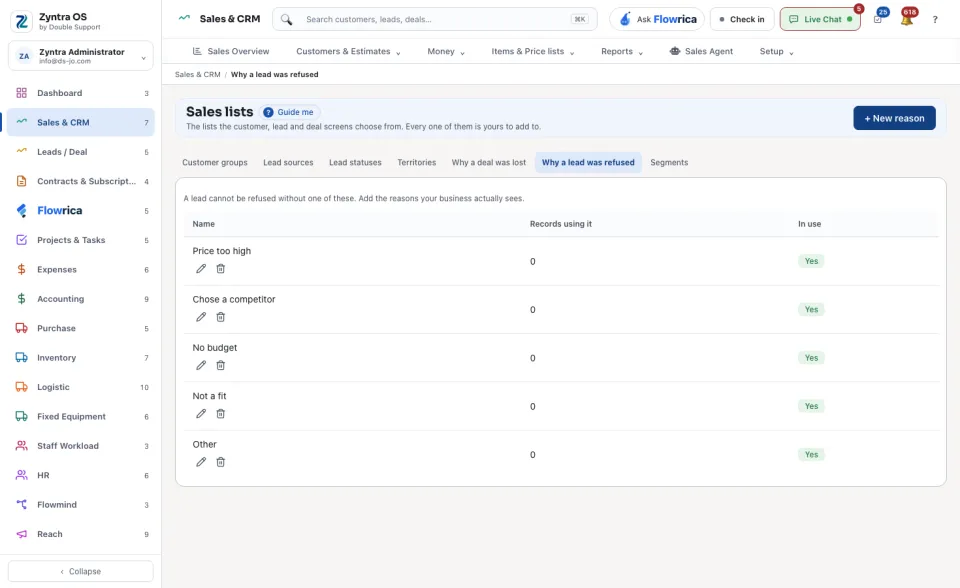This screenshot has width=960, height=588.
Task: Select Sales & CRM in the sidebar
Action: coord(81,122)
